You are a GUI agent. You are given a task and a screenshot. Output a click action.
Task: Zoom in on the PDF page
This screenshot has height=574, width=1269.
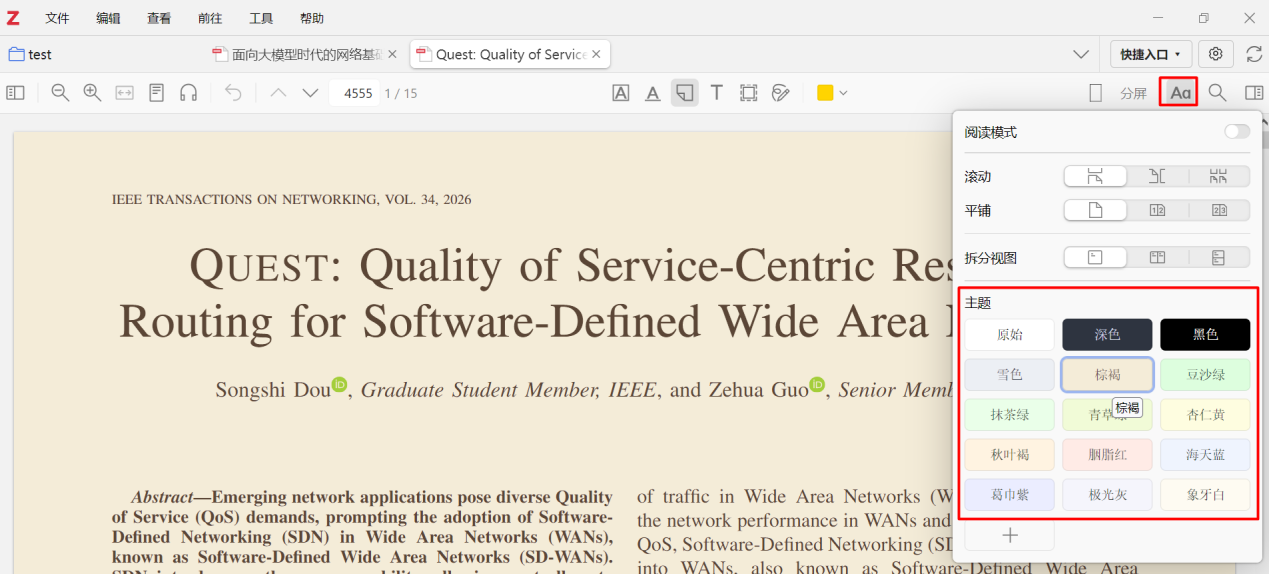[92, 93]
